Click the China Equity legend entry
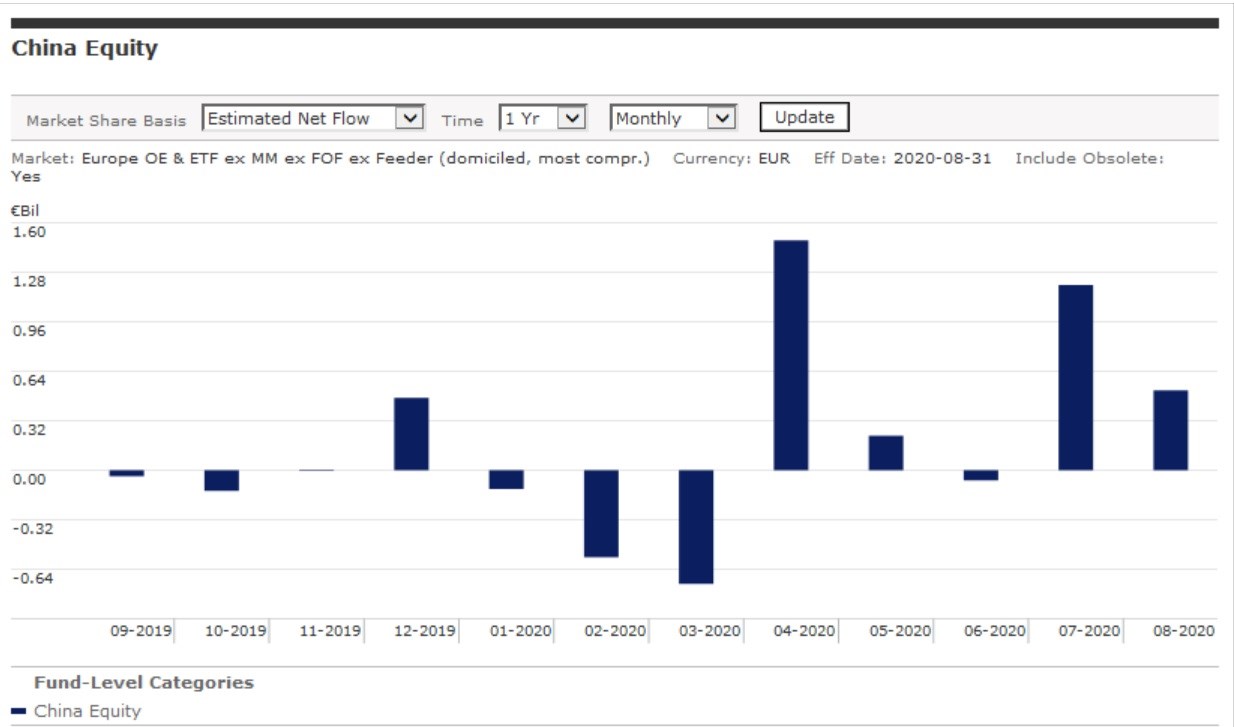 point(87,711)
